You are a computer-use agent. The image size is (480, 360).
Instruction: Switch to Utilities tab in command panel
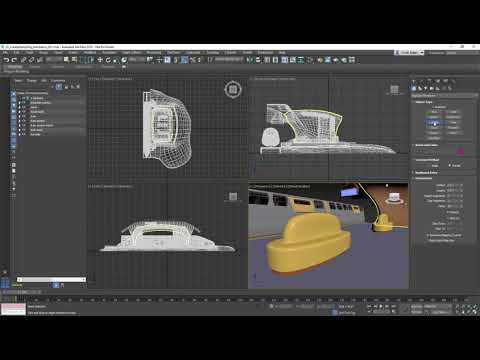(453, 81)
